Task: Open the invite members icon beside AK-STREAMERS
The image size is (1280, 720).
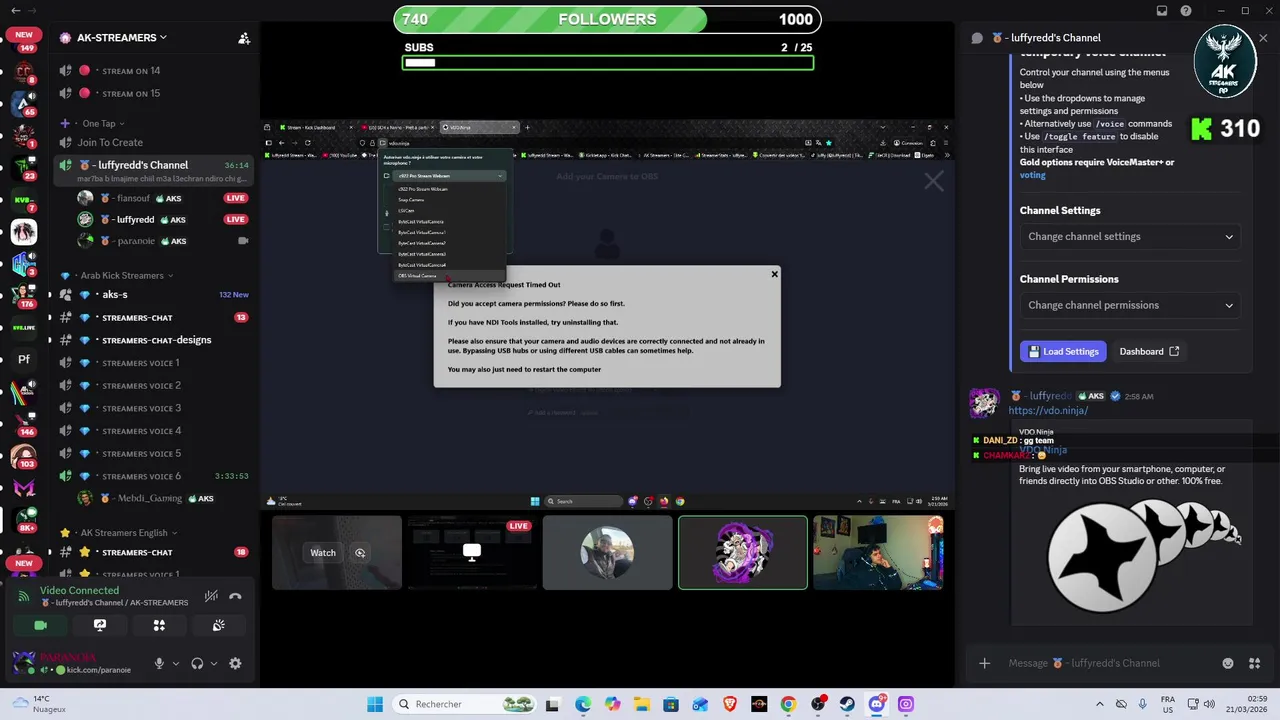Action: coord(243,38)
